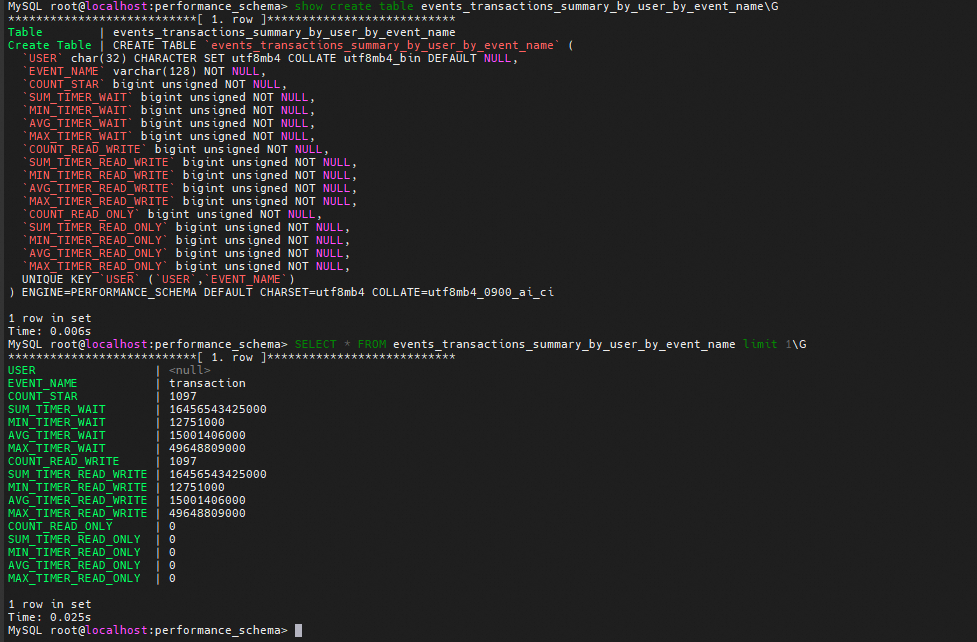Click the `AVG_TIMER_WAIT` column definition
This screenshot has height=642, width=977.
coord(168,123)
